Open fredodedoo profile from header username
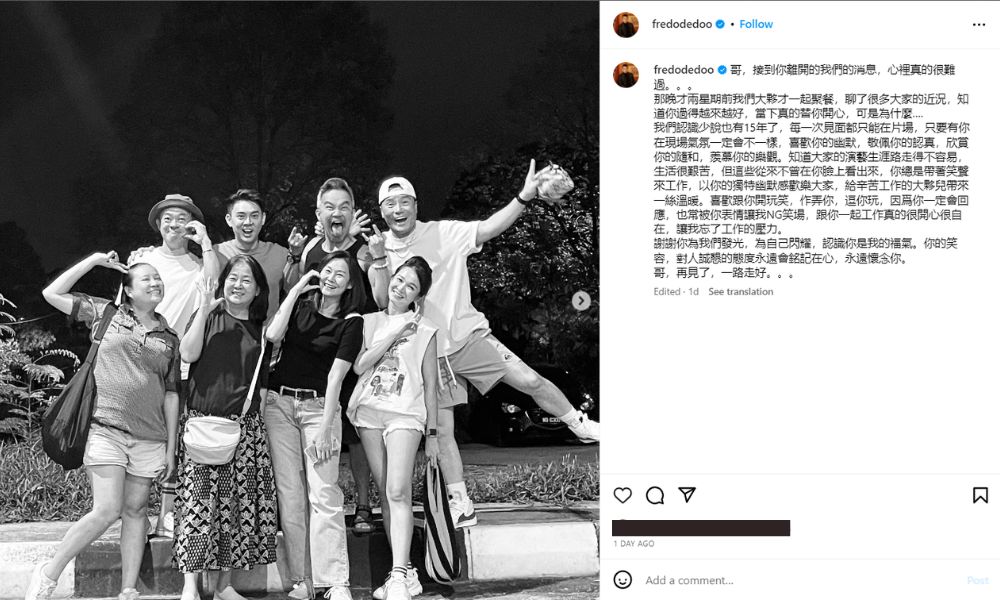 point(682,24)
